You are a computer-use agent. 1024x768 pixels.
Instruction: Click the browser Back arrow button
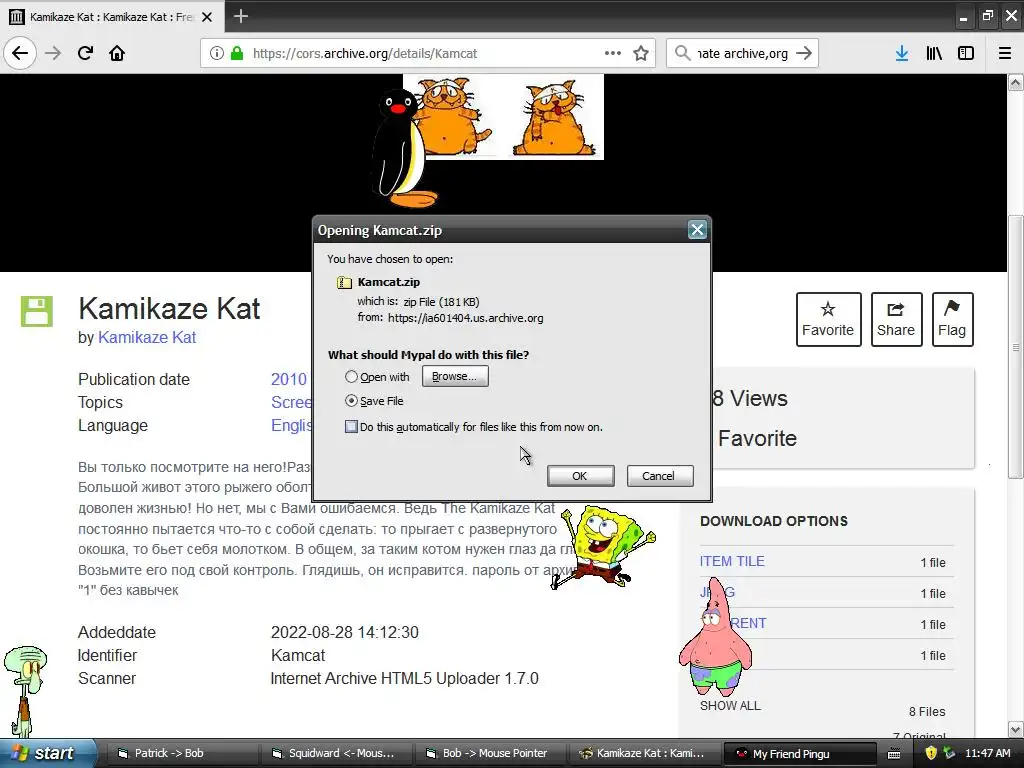(20, 53)
